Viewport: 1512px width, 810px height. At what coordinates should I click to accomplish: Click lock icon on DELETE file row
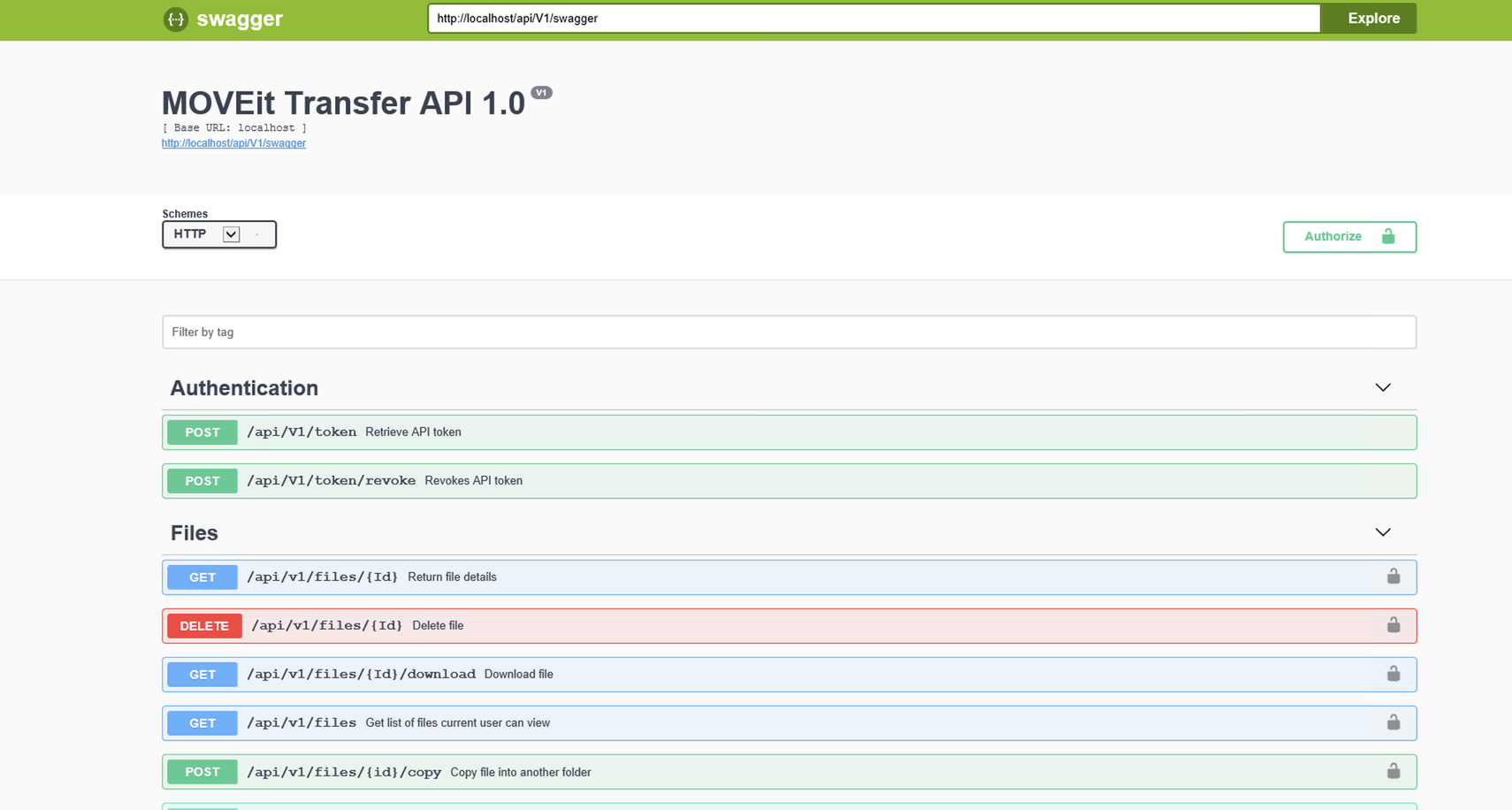(1393, 625)
